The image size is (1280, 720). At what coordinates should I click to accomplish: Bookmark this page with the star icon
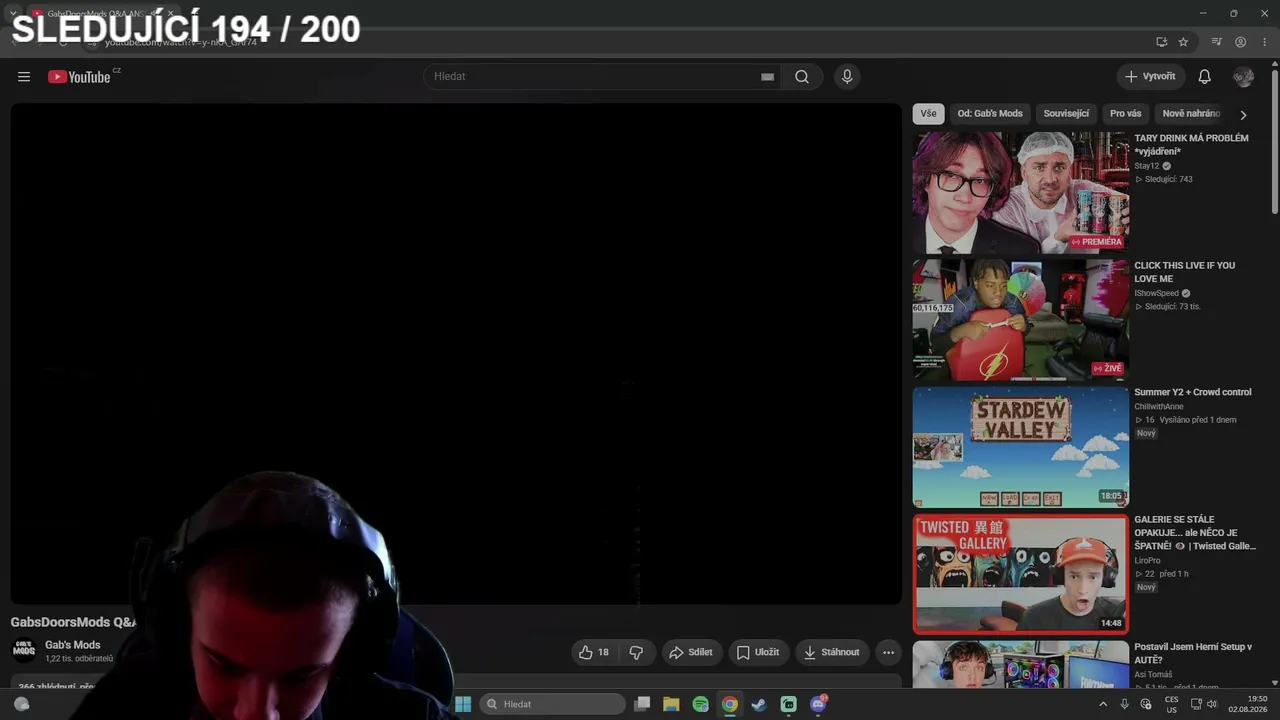[x=1183, y=42]
